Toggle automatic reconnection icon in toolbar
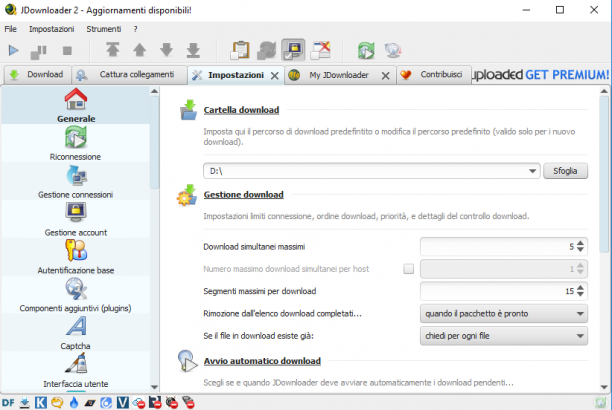Image resolution: width=612 pixels, height=410 pixels. point(267,50)
